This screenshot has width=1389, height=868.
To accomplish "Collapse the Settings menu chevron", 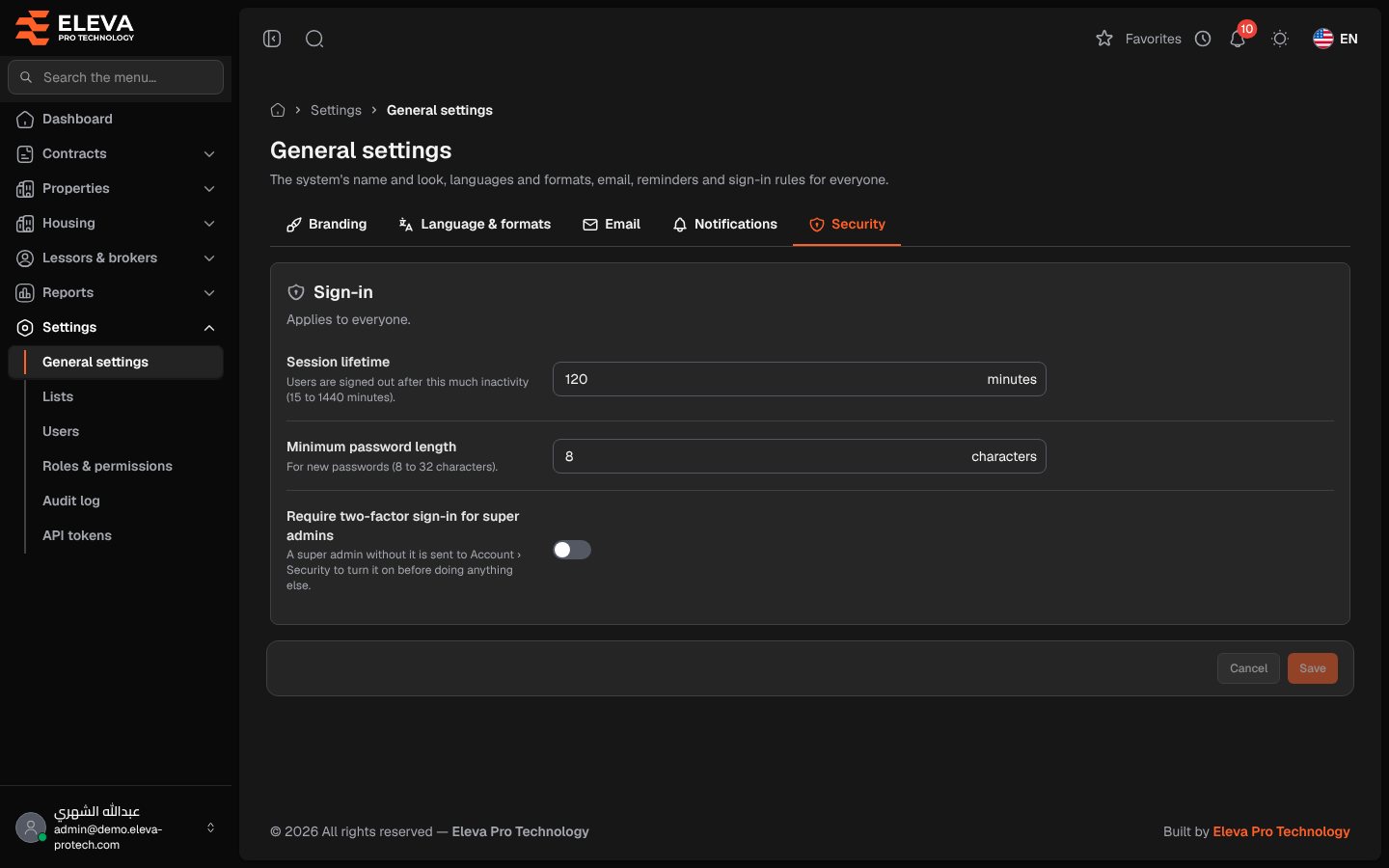I will (209, 327).
